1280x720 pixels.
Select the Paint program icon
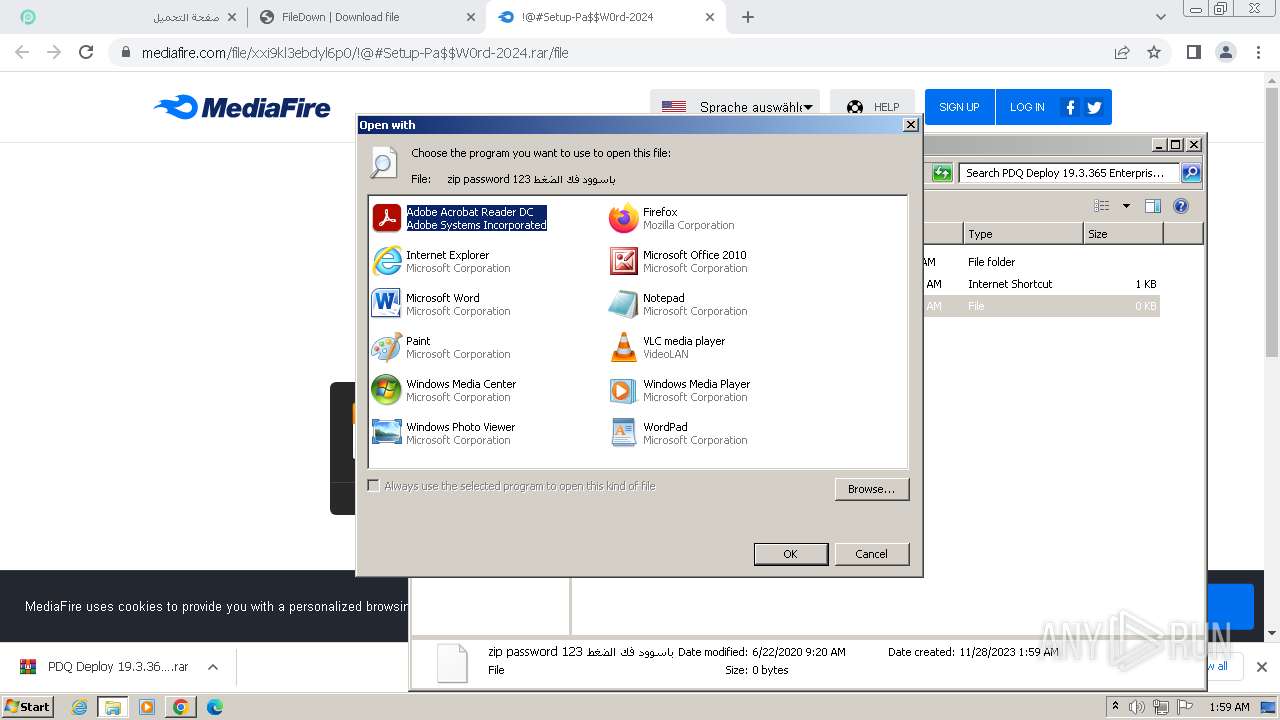pyautogui.click(x=386, y=347)
